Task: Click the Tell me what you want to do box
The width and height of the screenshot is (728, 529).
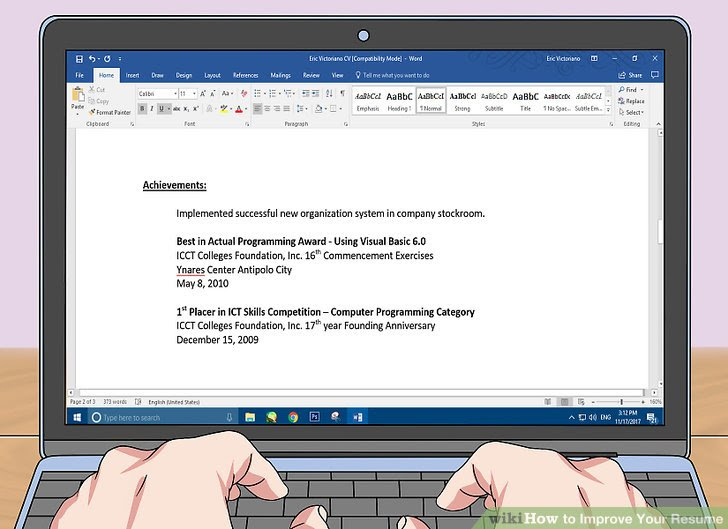Action: (x=393, y=75)
